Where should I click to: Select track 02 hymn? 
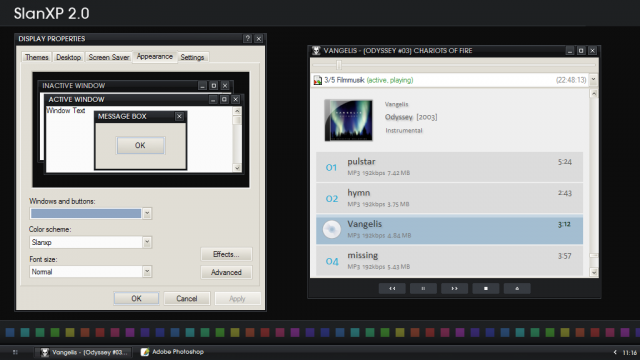(449, 198)
